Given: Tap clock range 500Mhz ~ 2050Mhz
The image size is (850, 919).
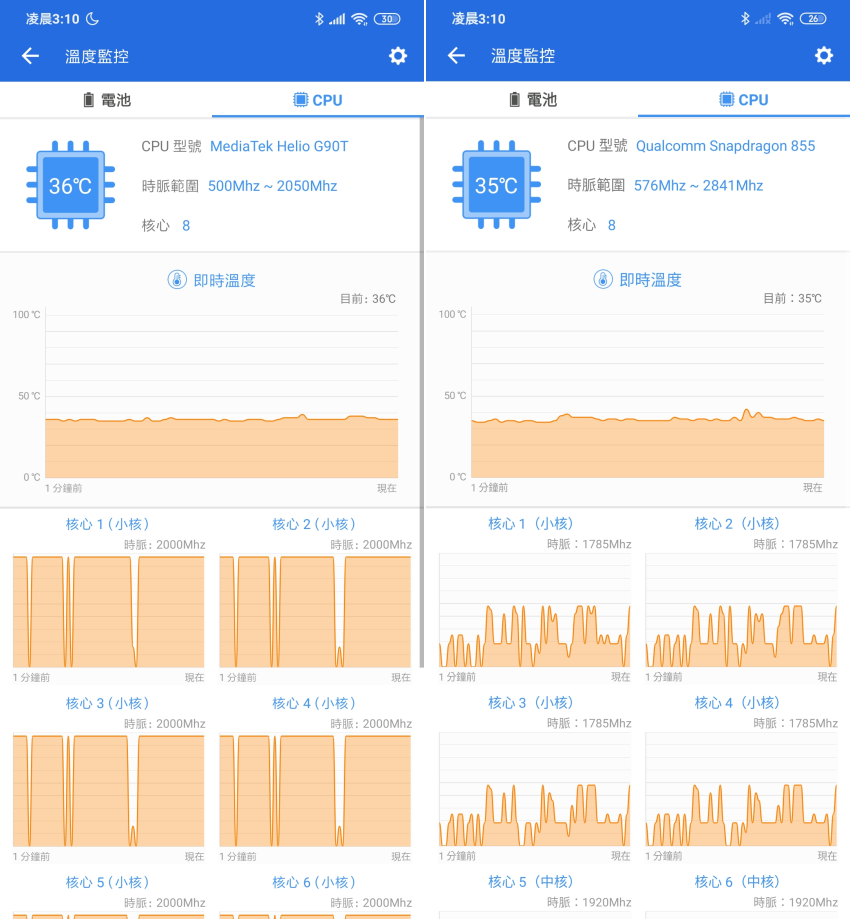Looking at the screenshot, I should click(x=273, y=186).
